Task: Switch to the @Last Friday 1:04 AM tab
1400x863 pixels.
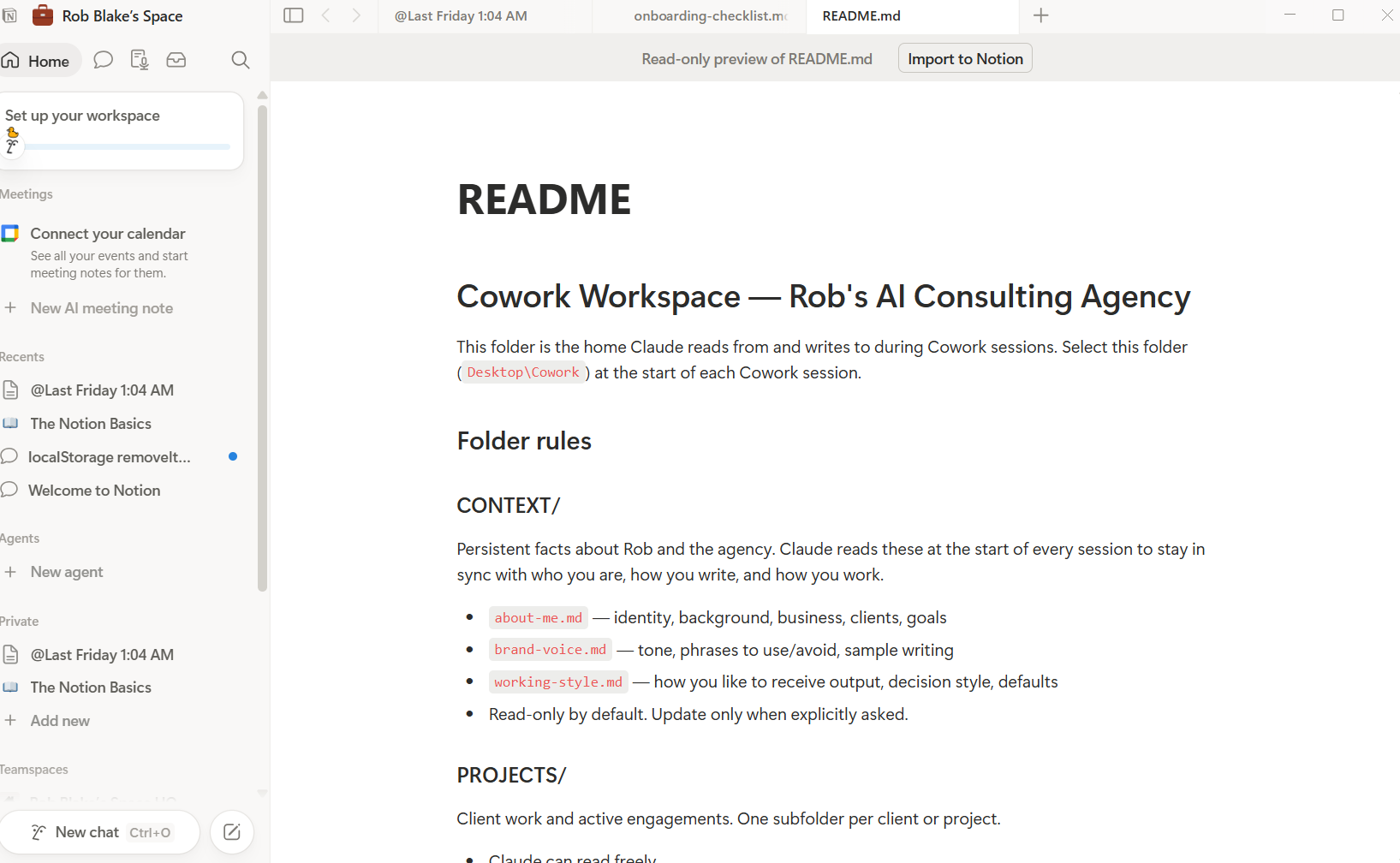Action: pos(485,16)
